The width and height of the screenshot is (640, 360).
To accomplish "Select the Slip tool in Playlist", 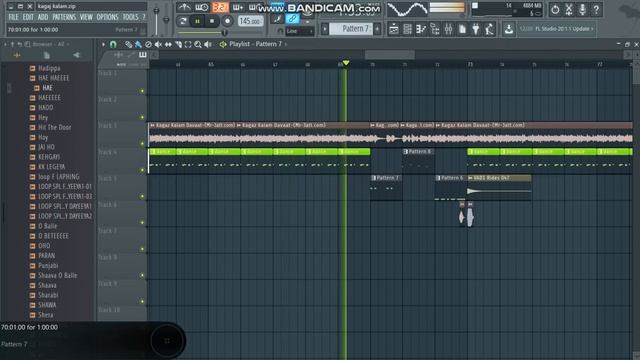I will 168,44.
